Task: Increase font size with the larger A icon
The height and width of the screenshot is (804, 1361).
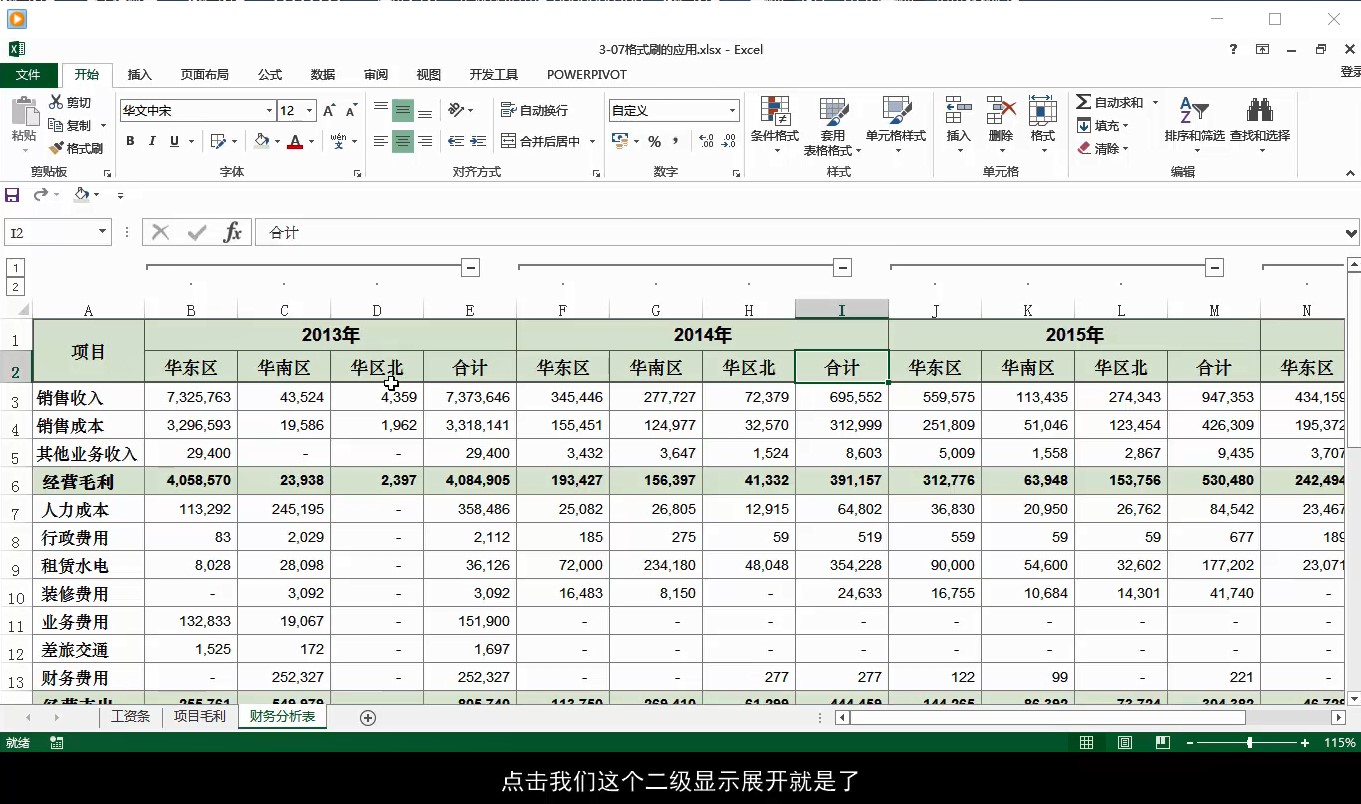Action: point(329,111)
